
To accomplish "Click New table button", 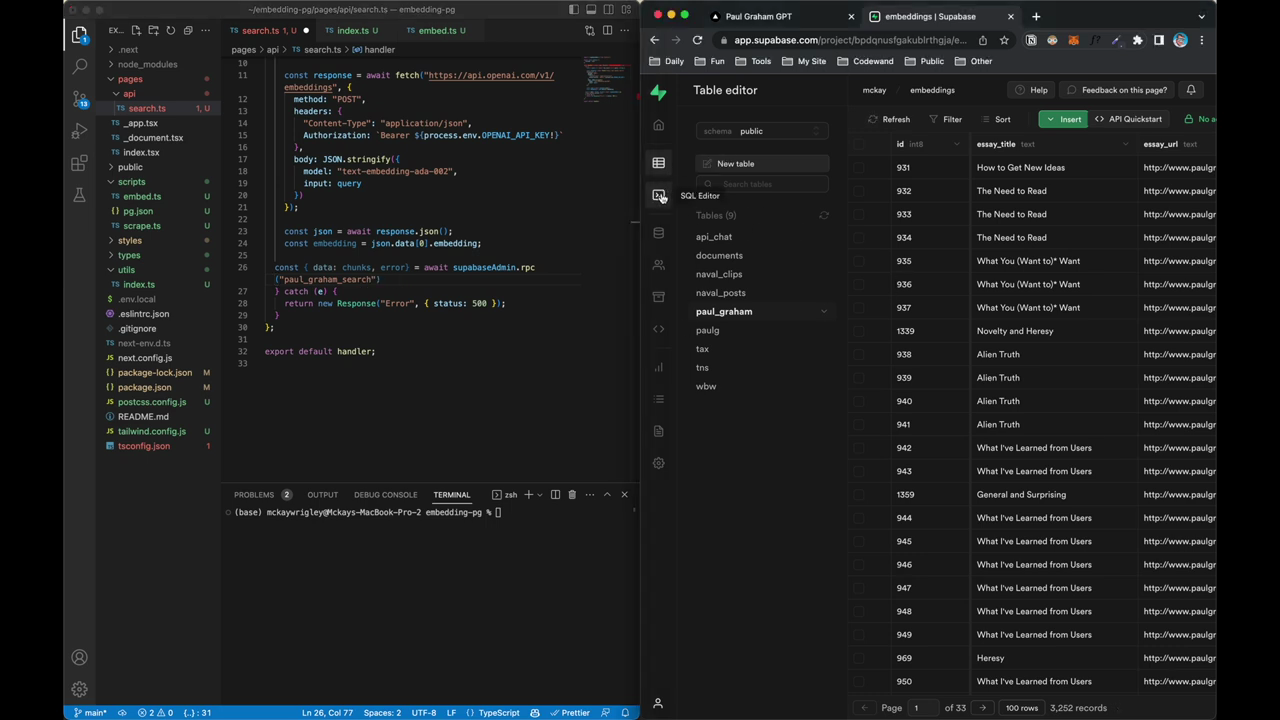I will (762, 163).
